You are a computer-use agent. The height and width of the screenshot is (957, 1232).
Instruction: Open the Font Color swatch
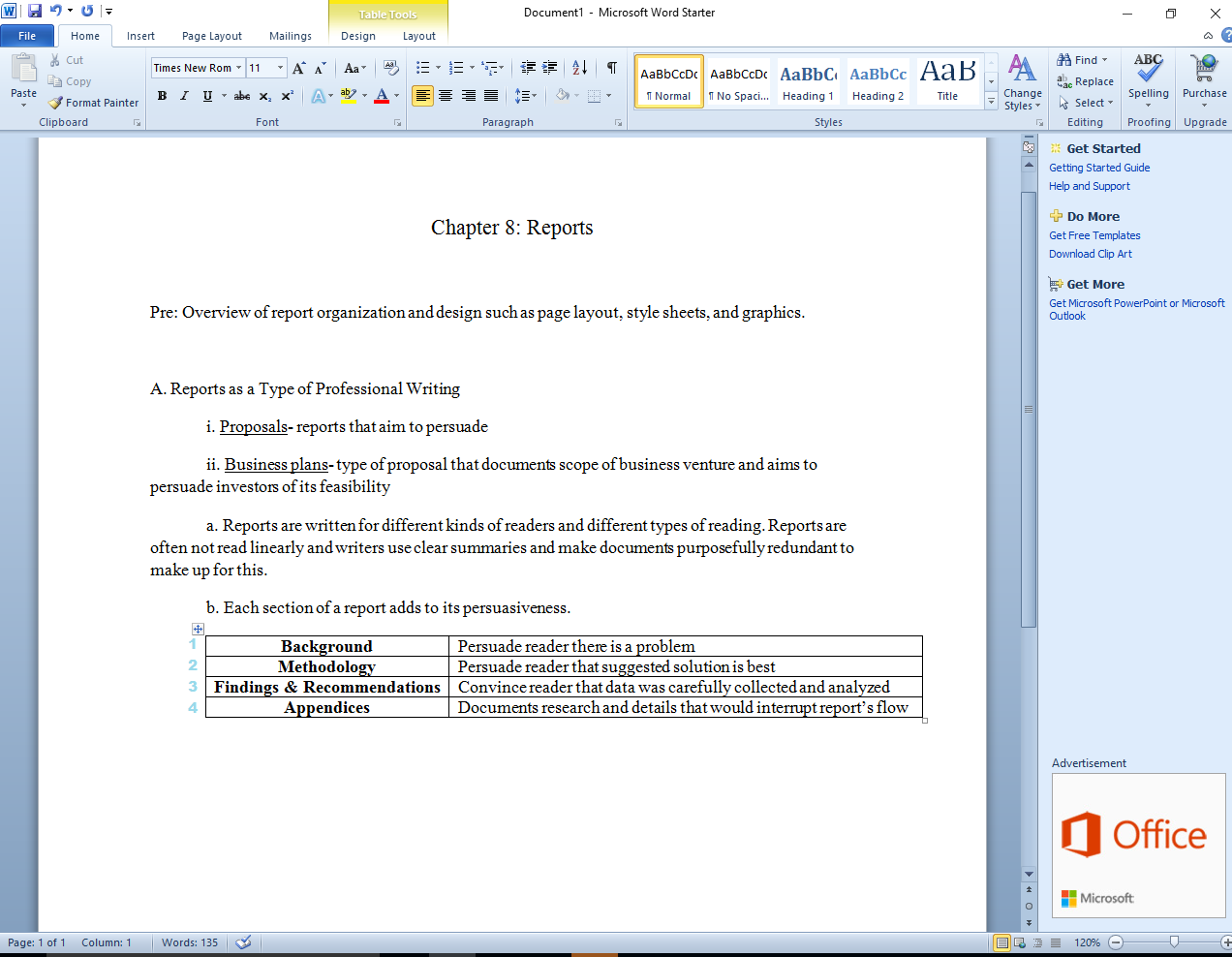(383, 95)
